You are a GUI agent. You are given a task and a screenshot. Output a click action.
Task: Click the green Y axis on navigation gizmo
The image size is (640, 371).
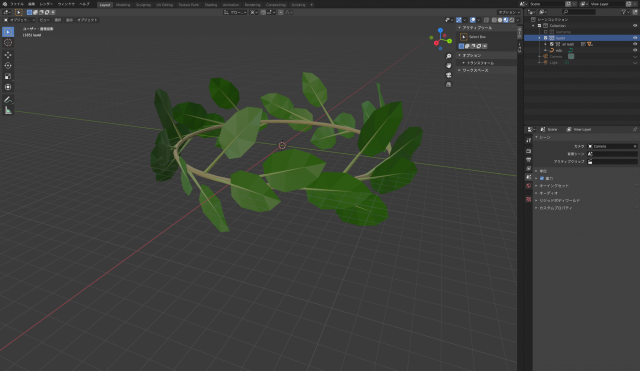click(x=449, y=41)
